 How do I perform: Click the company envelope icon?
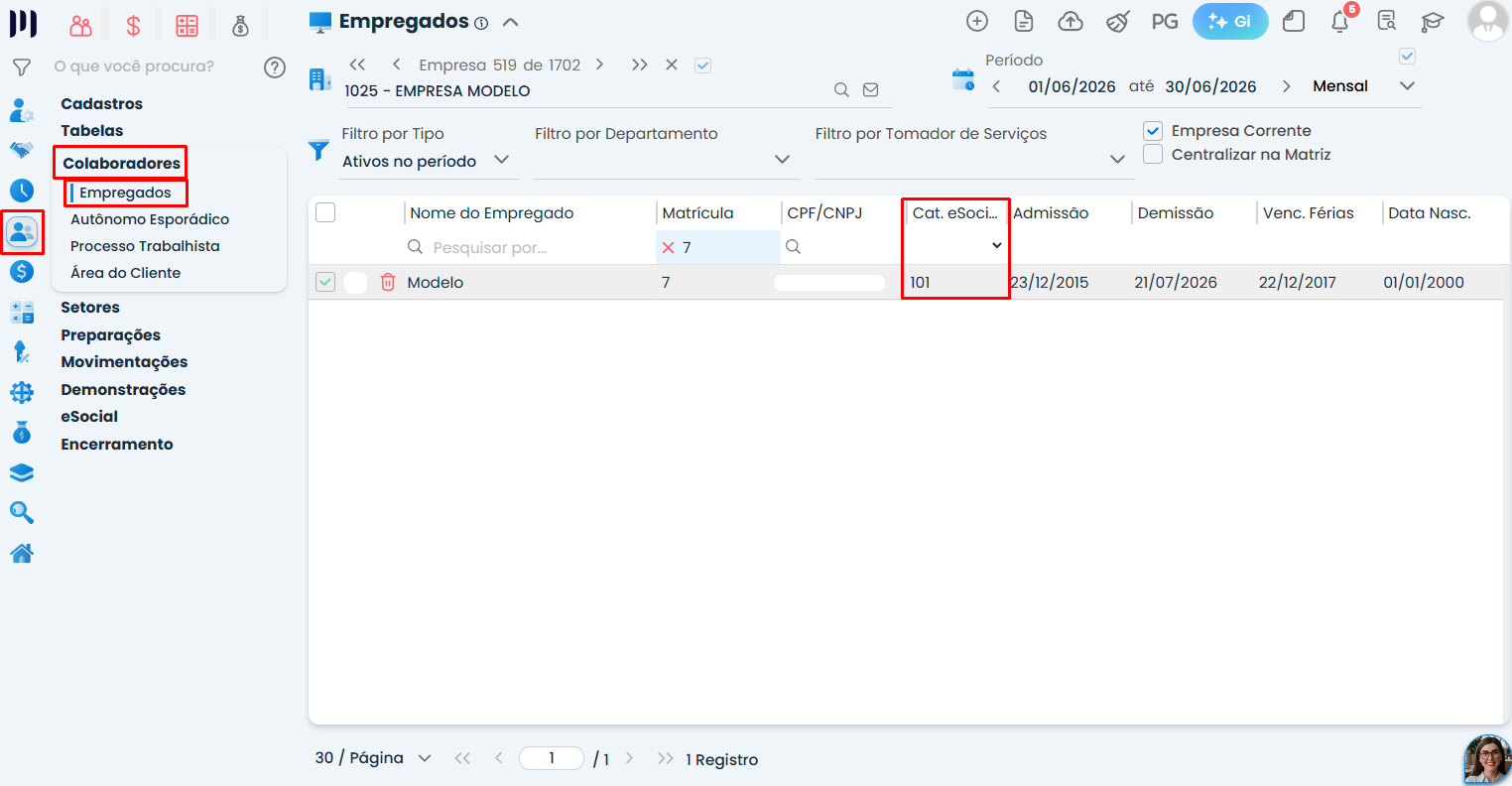point(871,90)
